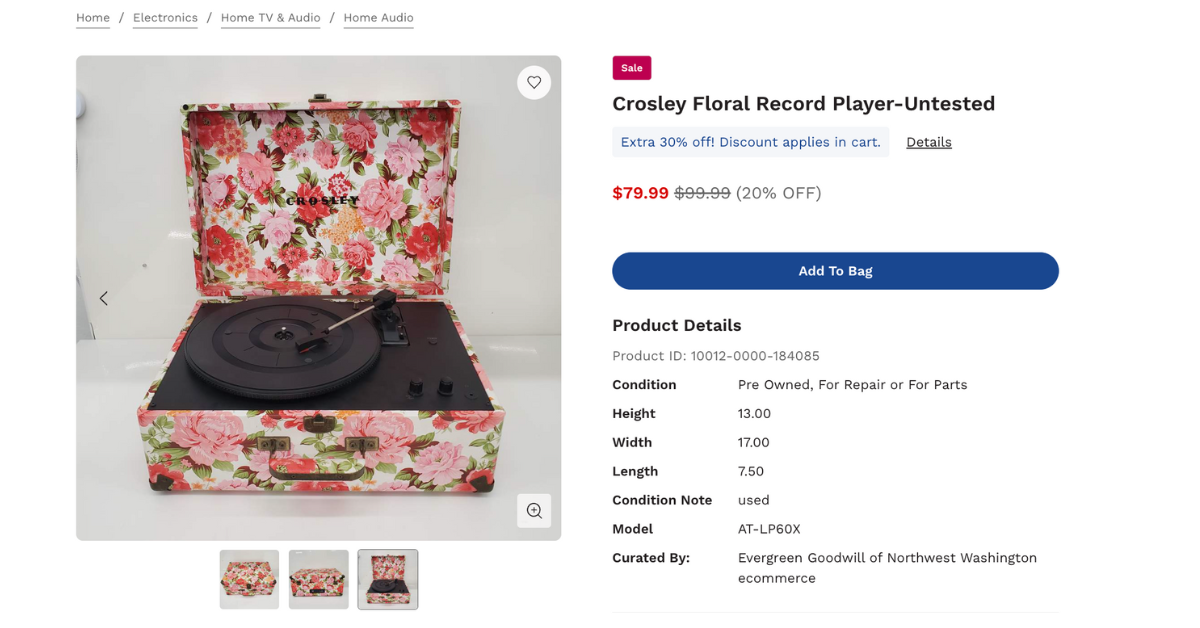Open the Electronics breadcrumb category
The image size is (1200, 628).
point(165,18)
